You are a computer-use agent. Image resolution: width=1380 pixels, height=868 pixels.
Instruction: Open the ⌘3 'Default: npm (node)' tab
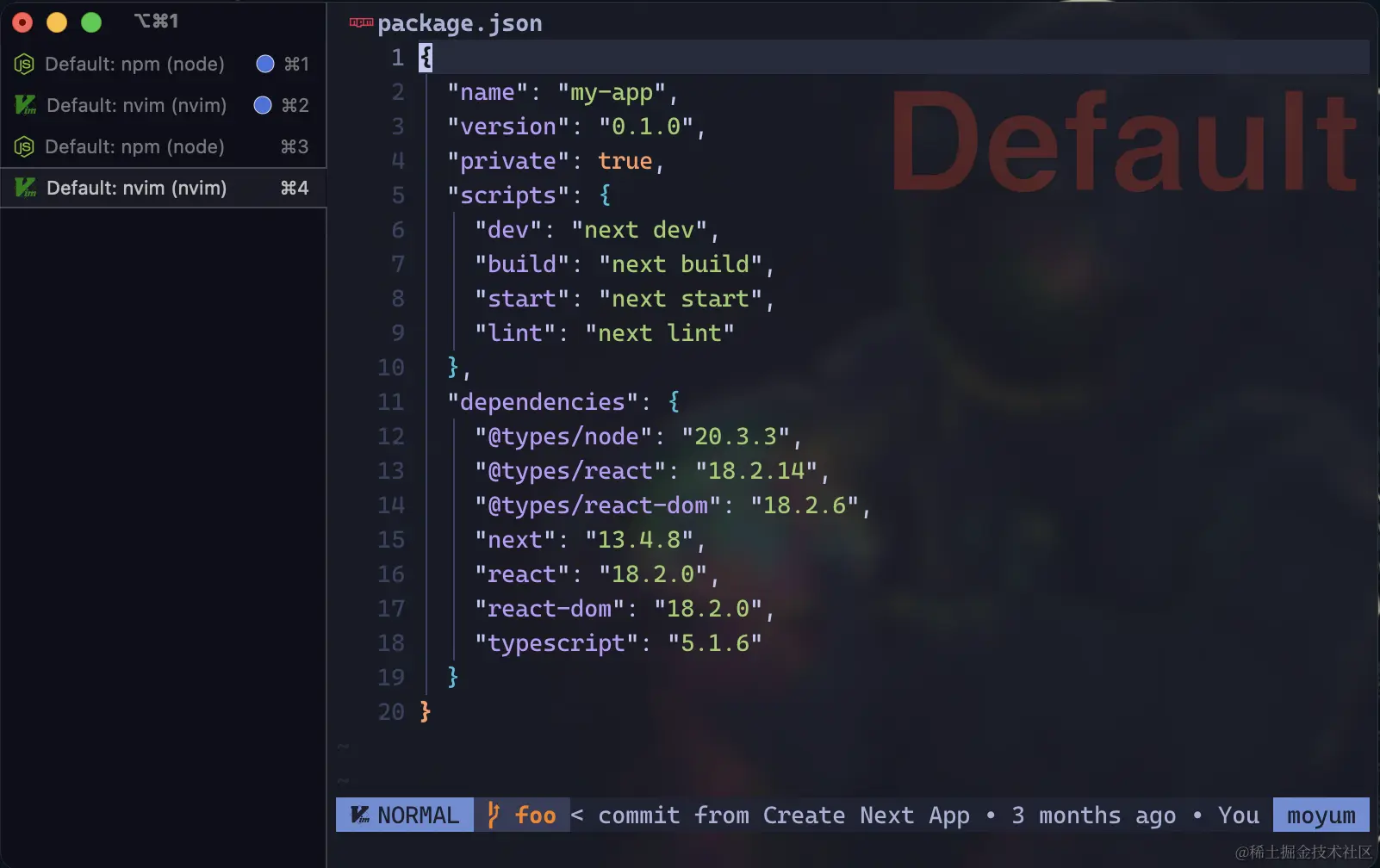click(163, 146)
